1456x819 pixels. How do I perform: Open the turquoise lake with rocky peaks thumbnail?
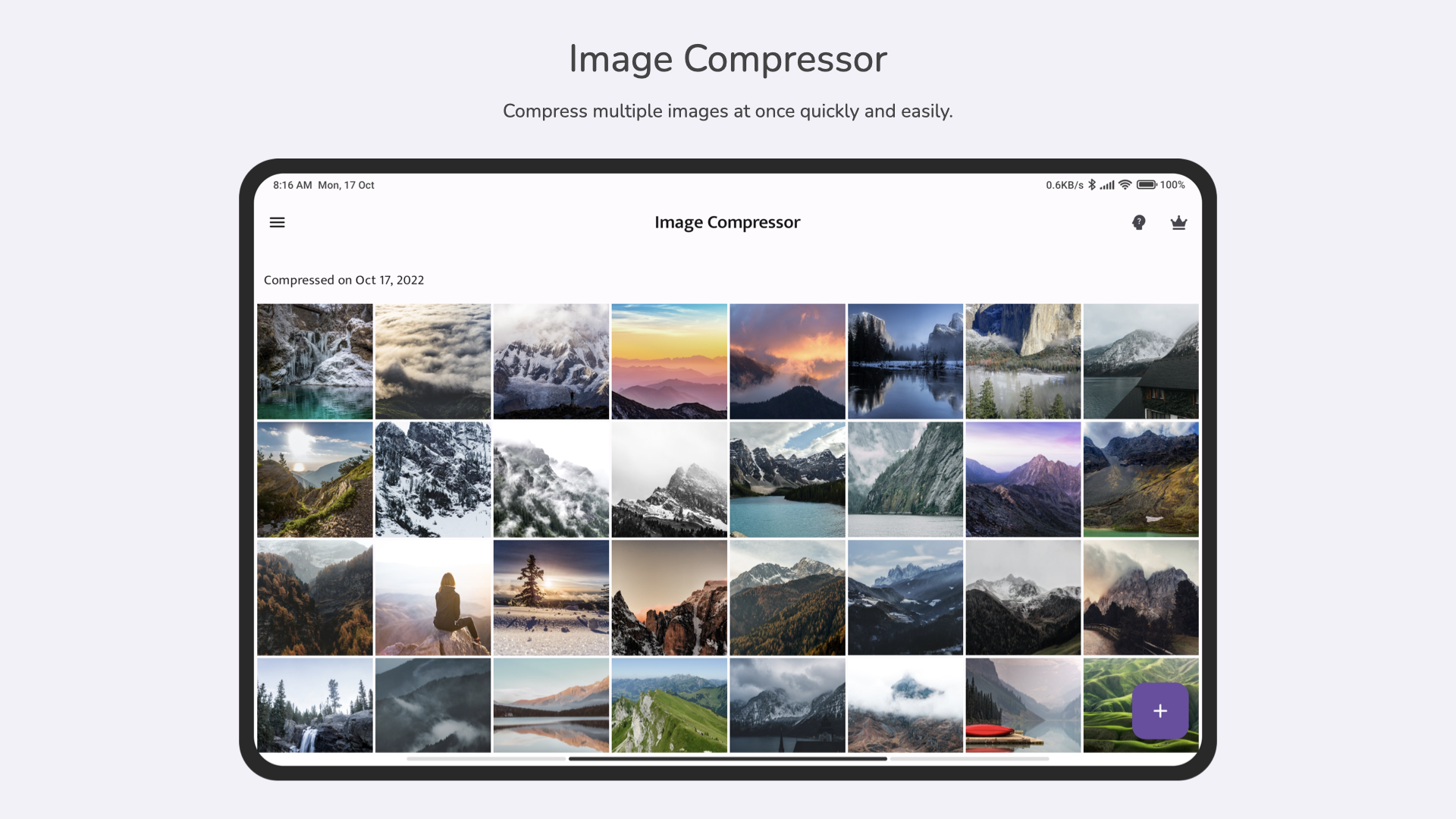[787, 479]
